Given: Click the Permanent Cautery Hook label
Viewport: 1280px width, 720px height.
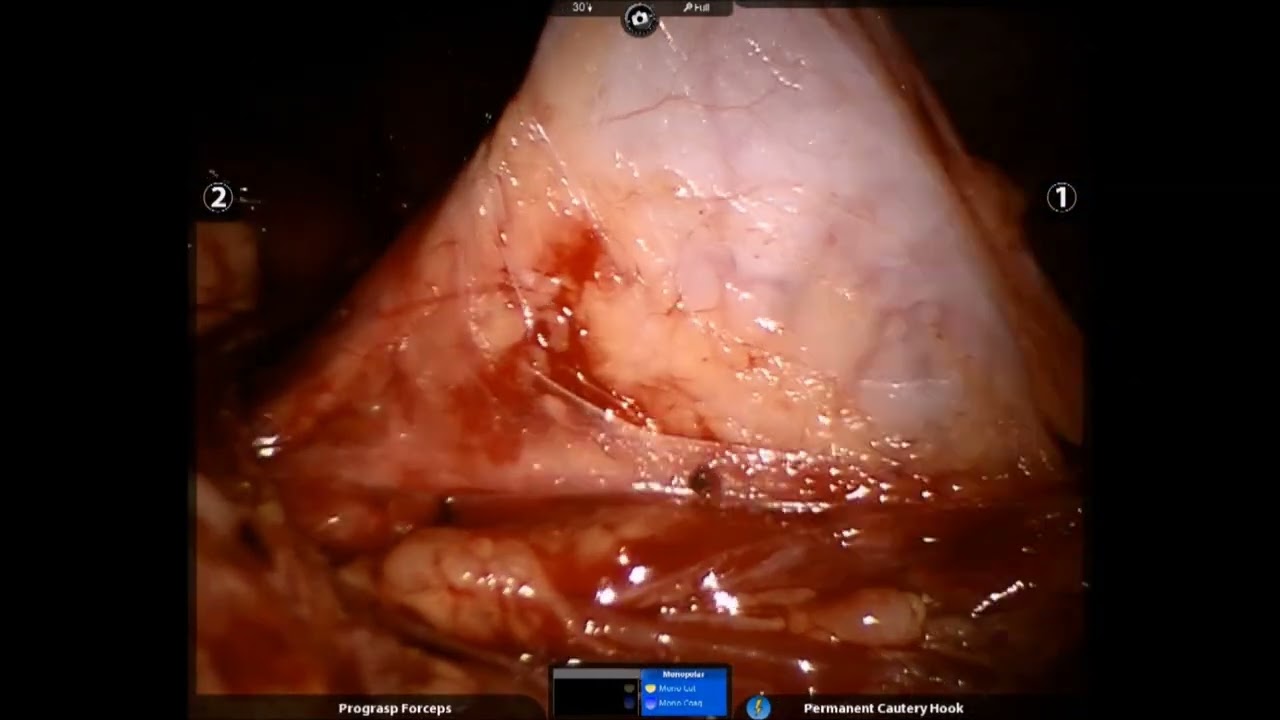Looking at the screenshot, I should point(883,708).
